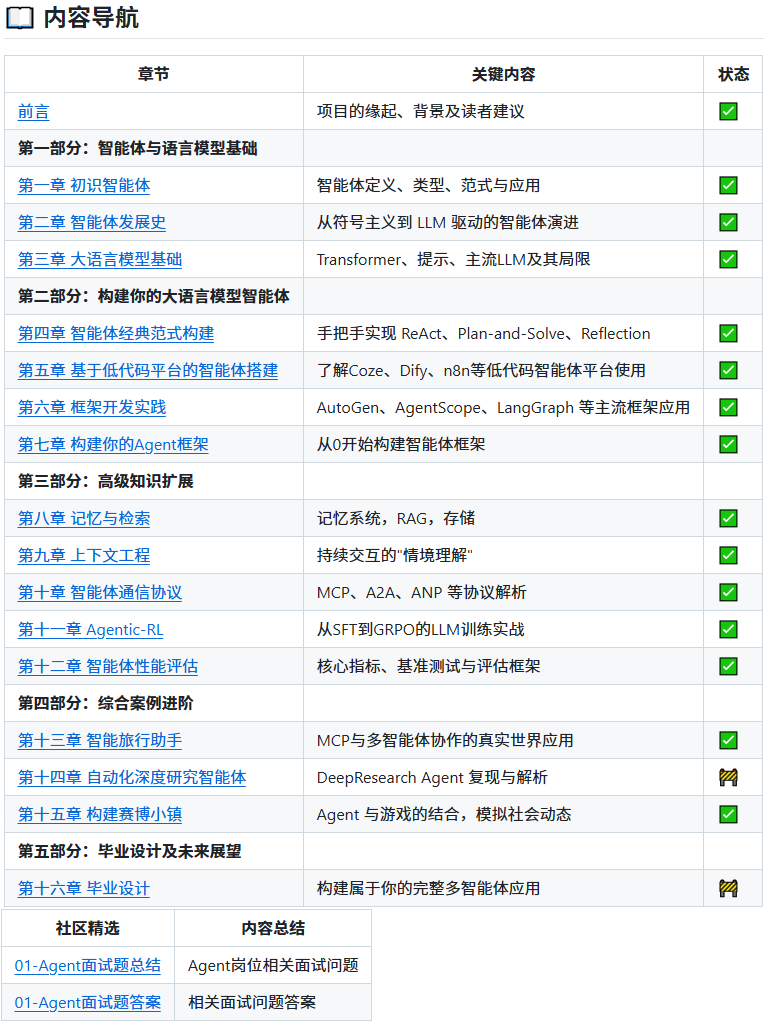
Task: Click green check icon in 前言 row
Action: (x=728, y=112)
